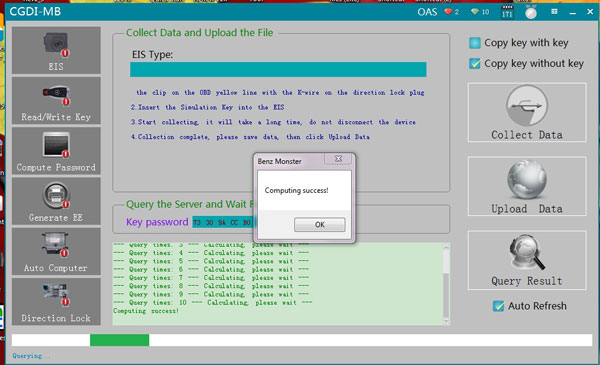Close the CGDI-MB window
Screen dimensions: 600x365
coord(590,12)
